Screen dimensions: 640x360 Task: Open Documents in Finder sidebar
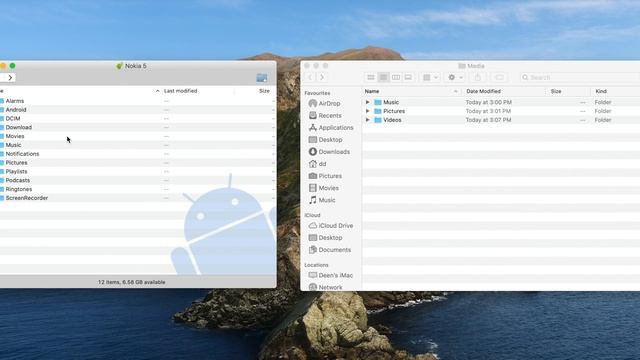[330, 250]
